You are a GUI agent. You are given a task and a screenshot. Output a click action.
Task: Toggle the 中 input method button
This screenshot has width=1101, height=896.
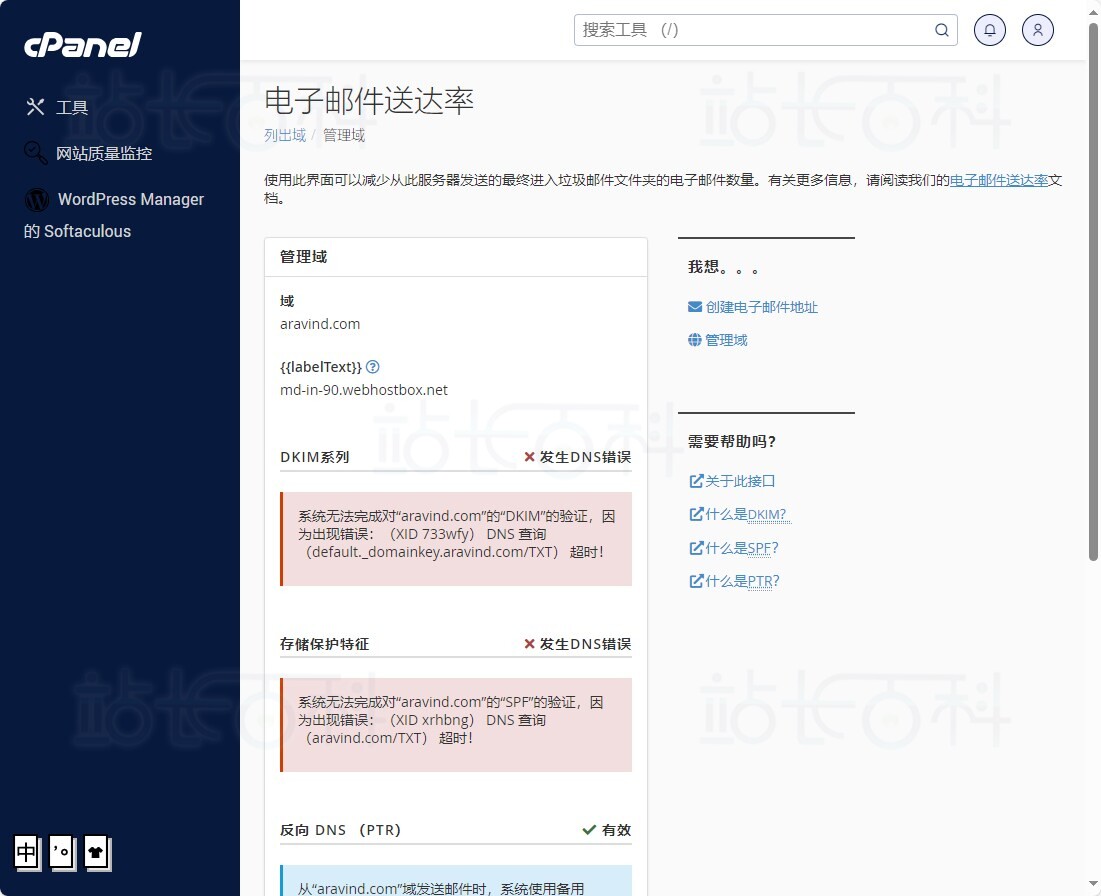27,853
